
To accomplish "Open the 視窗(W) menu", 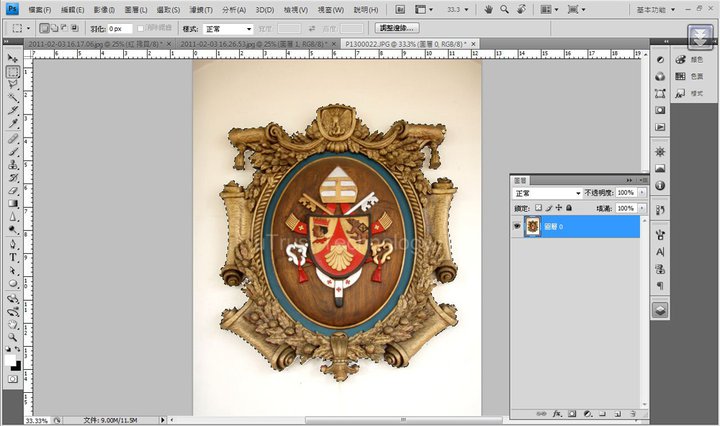I will pyautogui.click(x=331, y=9).
